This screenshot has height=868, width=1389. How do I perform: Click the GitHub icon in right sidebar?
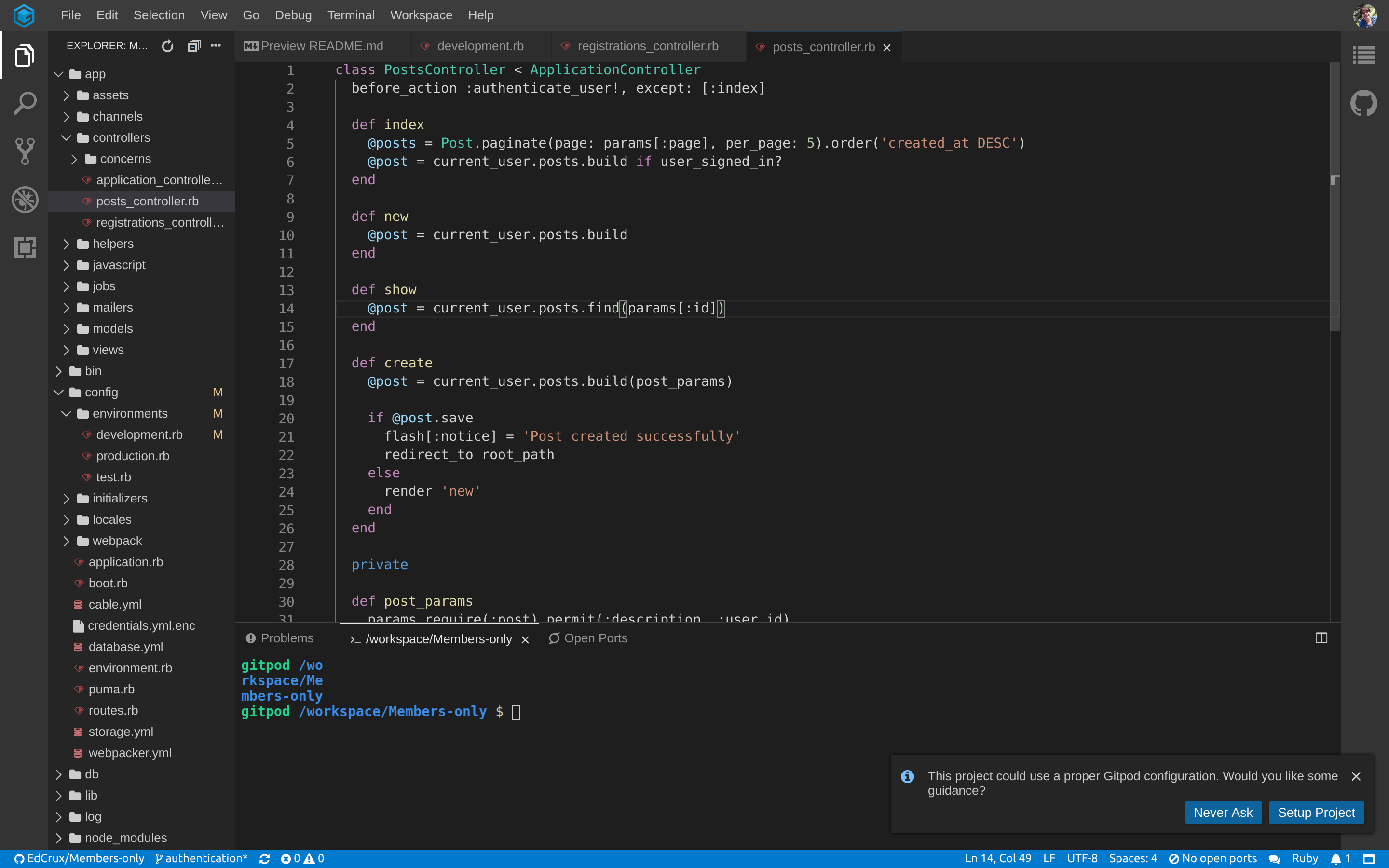click(x=1364, y=103)
